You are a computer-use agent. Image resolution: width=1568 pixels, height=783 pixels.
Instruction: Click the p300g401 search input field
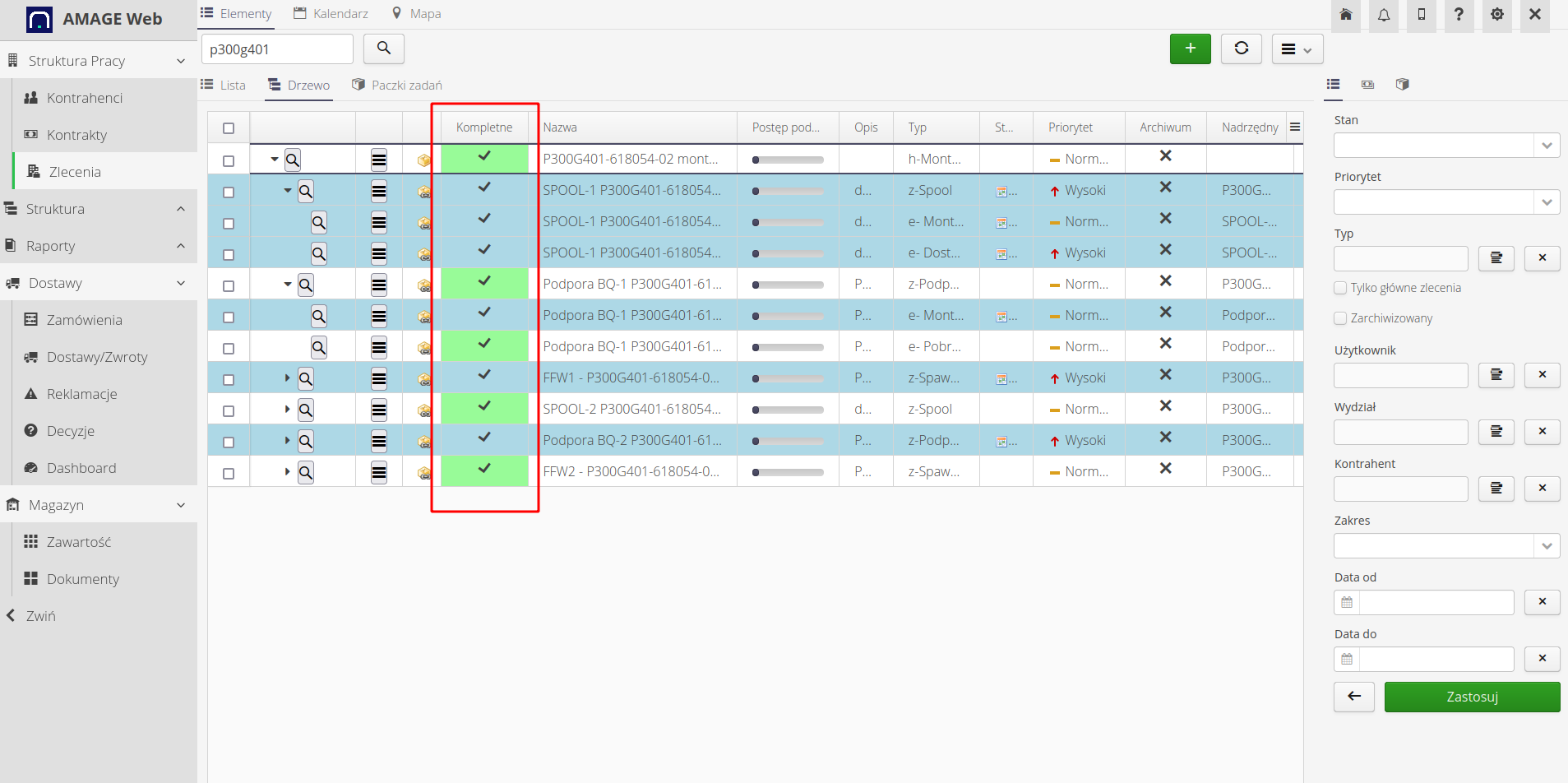tap(276, 49)
